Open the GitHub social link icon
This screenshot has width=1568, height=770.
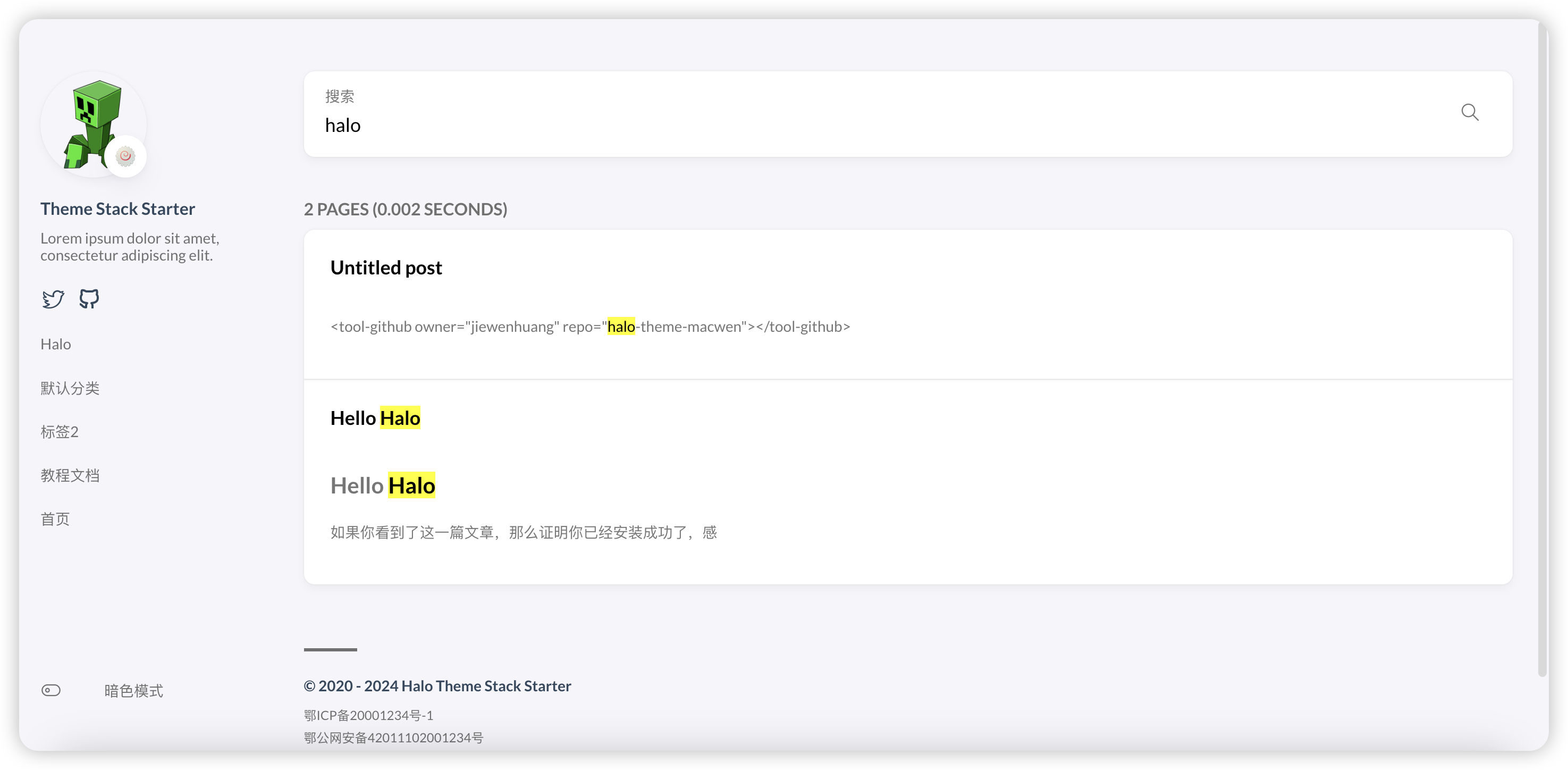89,299
